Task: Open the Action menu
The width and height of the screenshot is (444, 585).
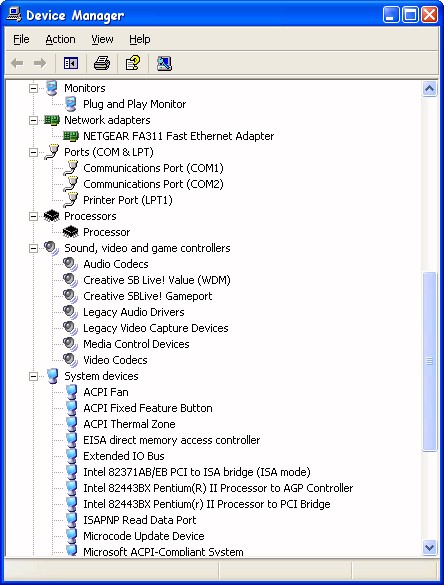Action: [x=60, y=39]
